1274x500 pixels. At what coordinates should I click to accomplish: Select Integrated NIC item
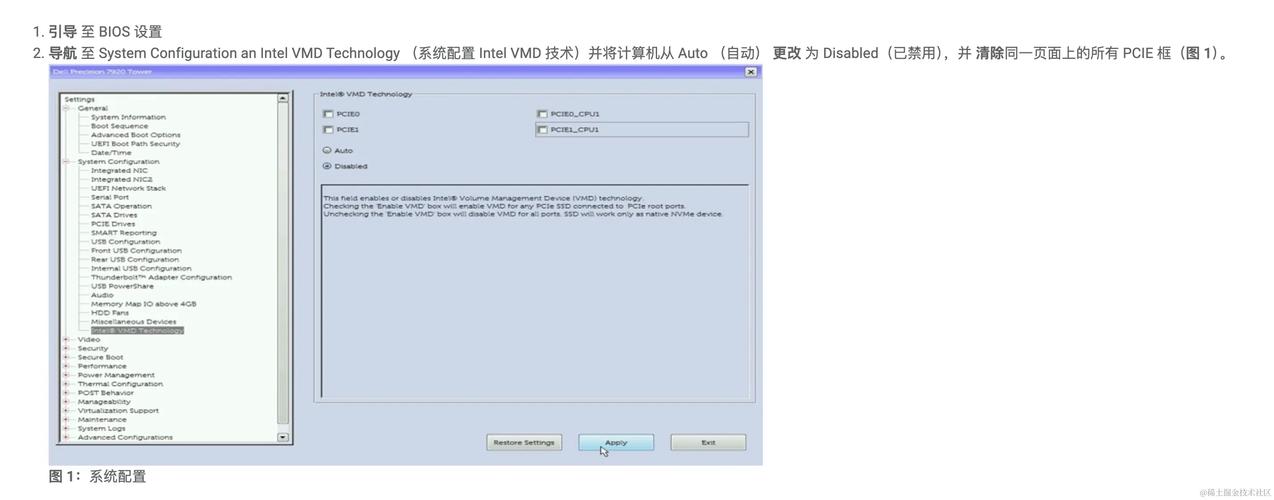(119, 171)
